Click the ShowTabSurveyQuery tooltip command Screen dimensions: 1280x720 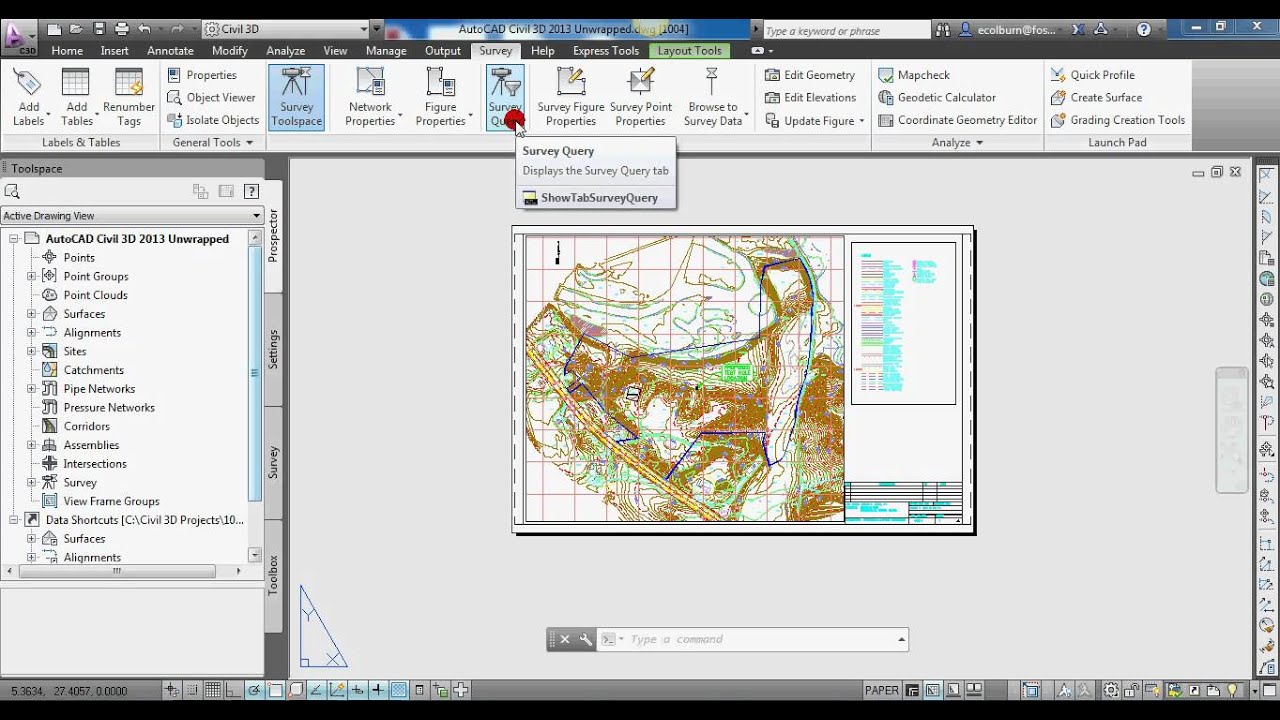coord(599,198)
